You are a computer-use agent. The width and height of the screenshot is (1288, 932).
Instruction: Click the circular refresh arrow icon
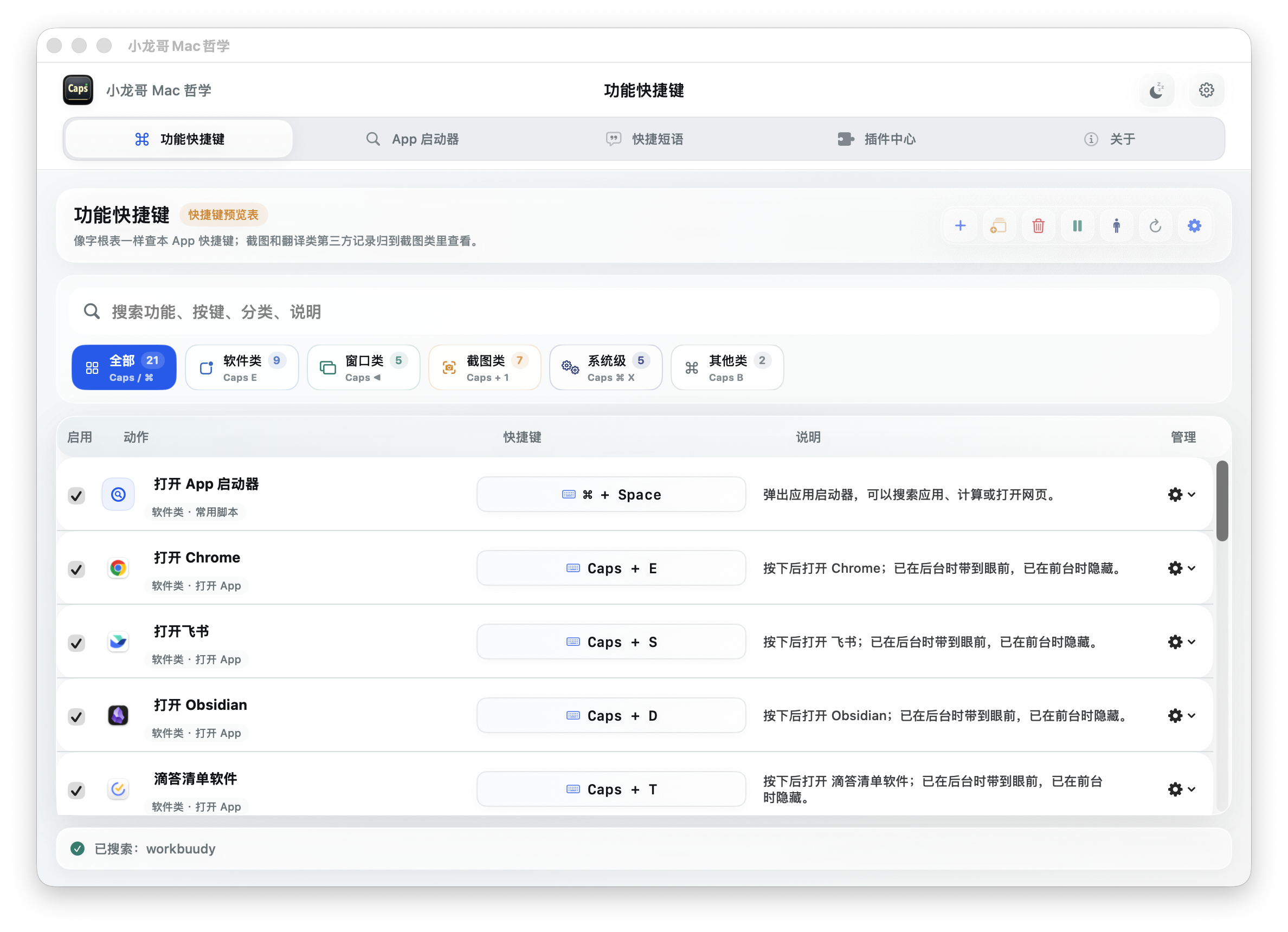point(1155,226)
